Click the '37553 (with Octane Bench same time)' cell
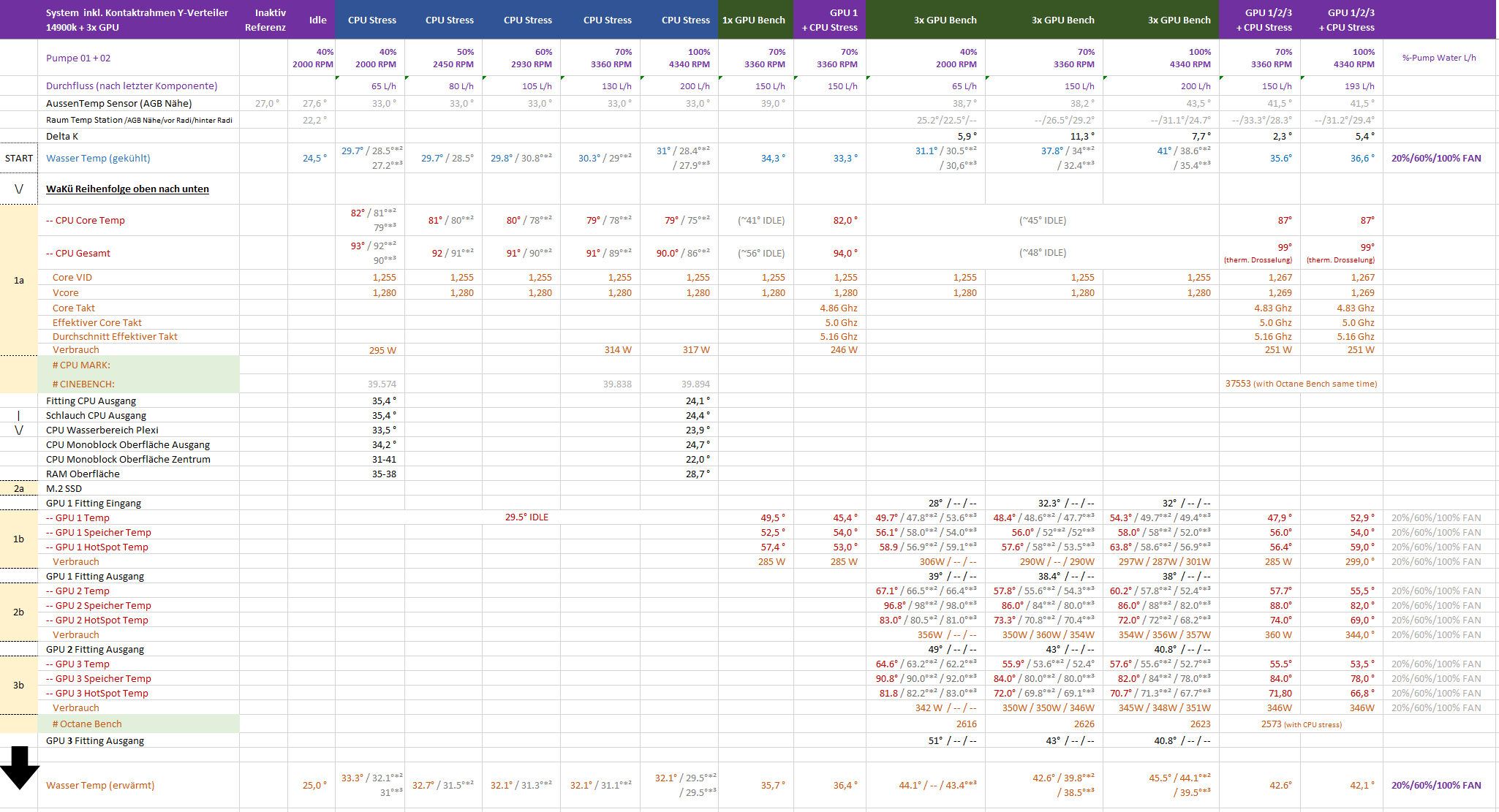 [x=1301, y=384]
